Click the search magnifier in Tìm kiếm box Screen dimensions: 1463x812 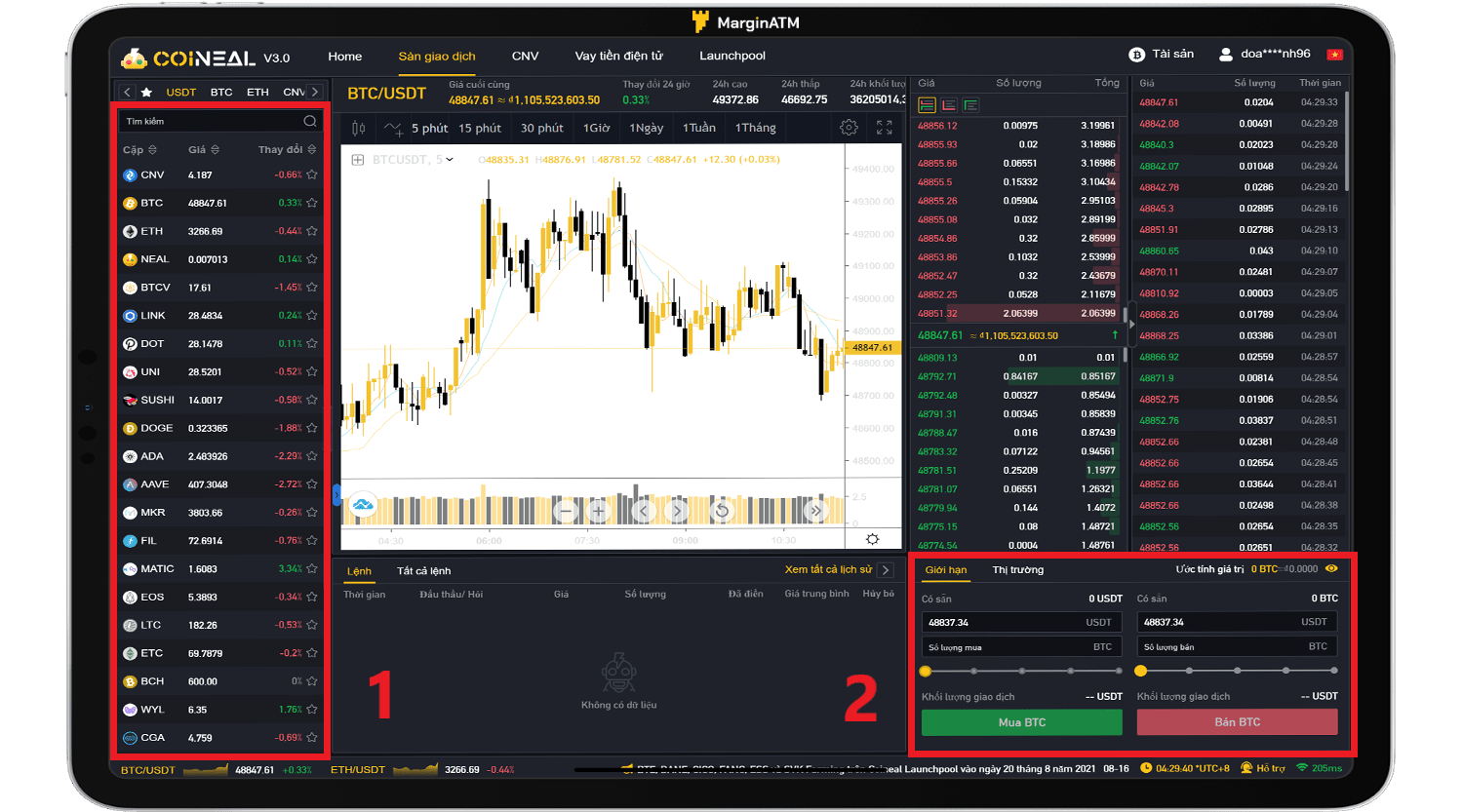(x=310, y=121)
